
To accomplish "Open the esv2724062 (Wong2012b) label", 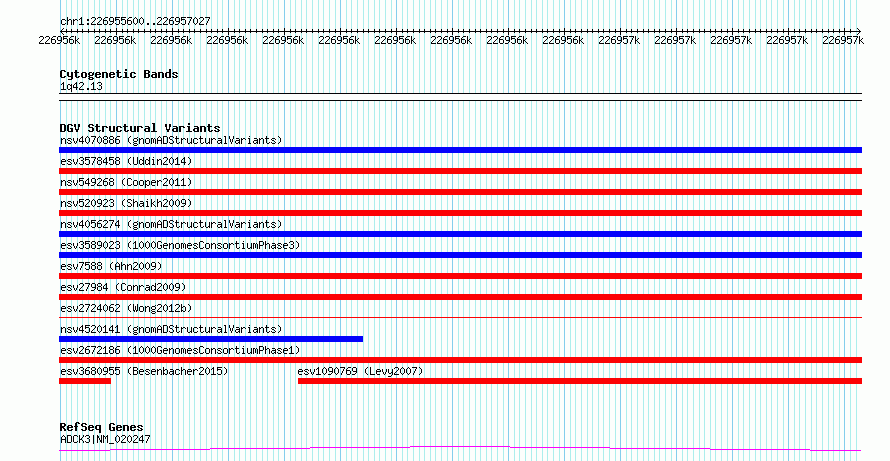I will [x=126, y=308].
